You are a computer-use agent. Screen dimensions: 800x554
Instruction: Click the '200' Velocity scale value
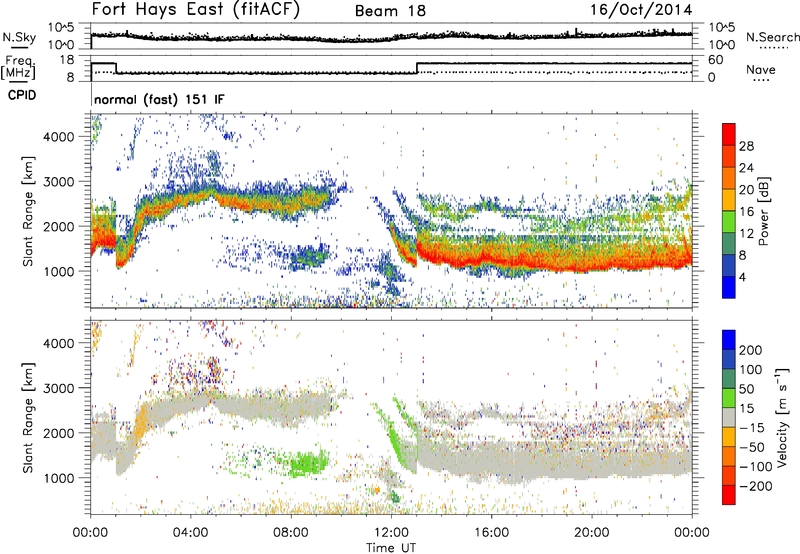(751, 350)
